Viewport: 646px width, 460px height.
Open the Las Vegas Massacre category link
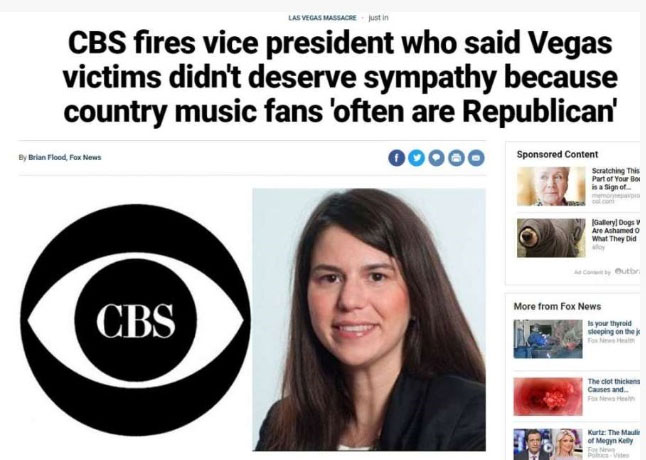[x=322, y=18]
